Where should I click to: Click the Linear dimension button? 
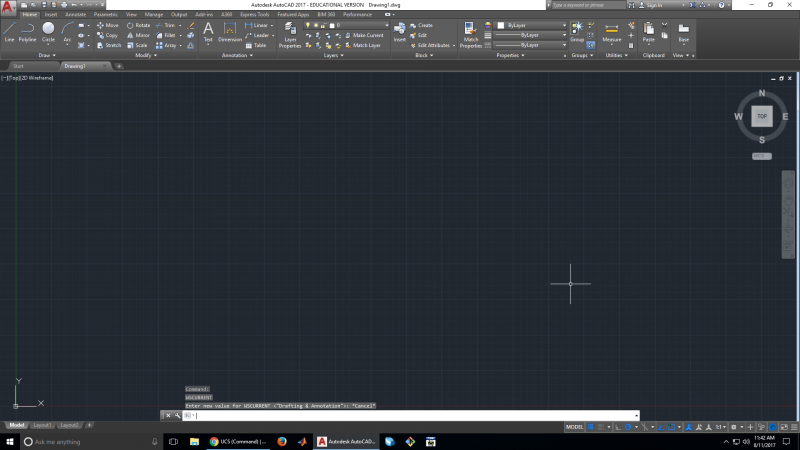pos(257,25)
